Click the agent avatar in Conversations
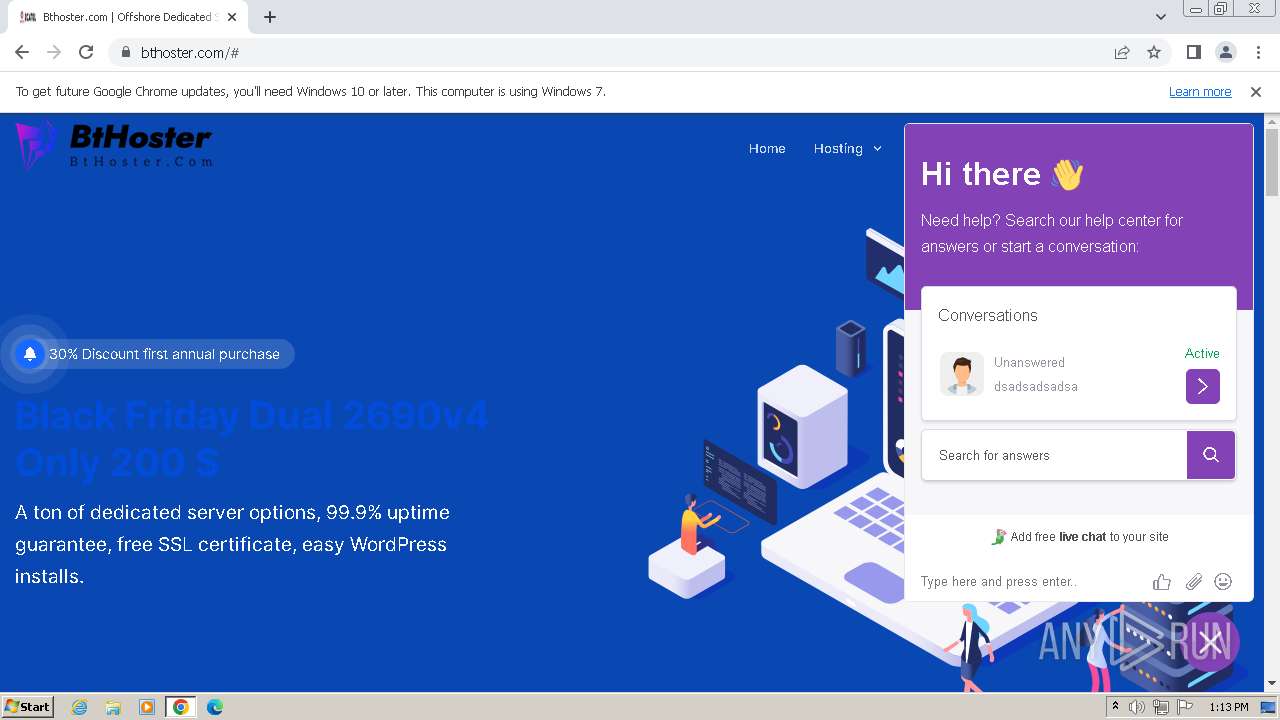Screen dimensions: 1280x720 pyautogui.click(x=962, y=374)
